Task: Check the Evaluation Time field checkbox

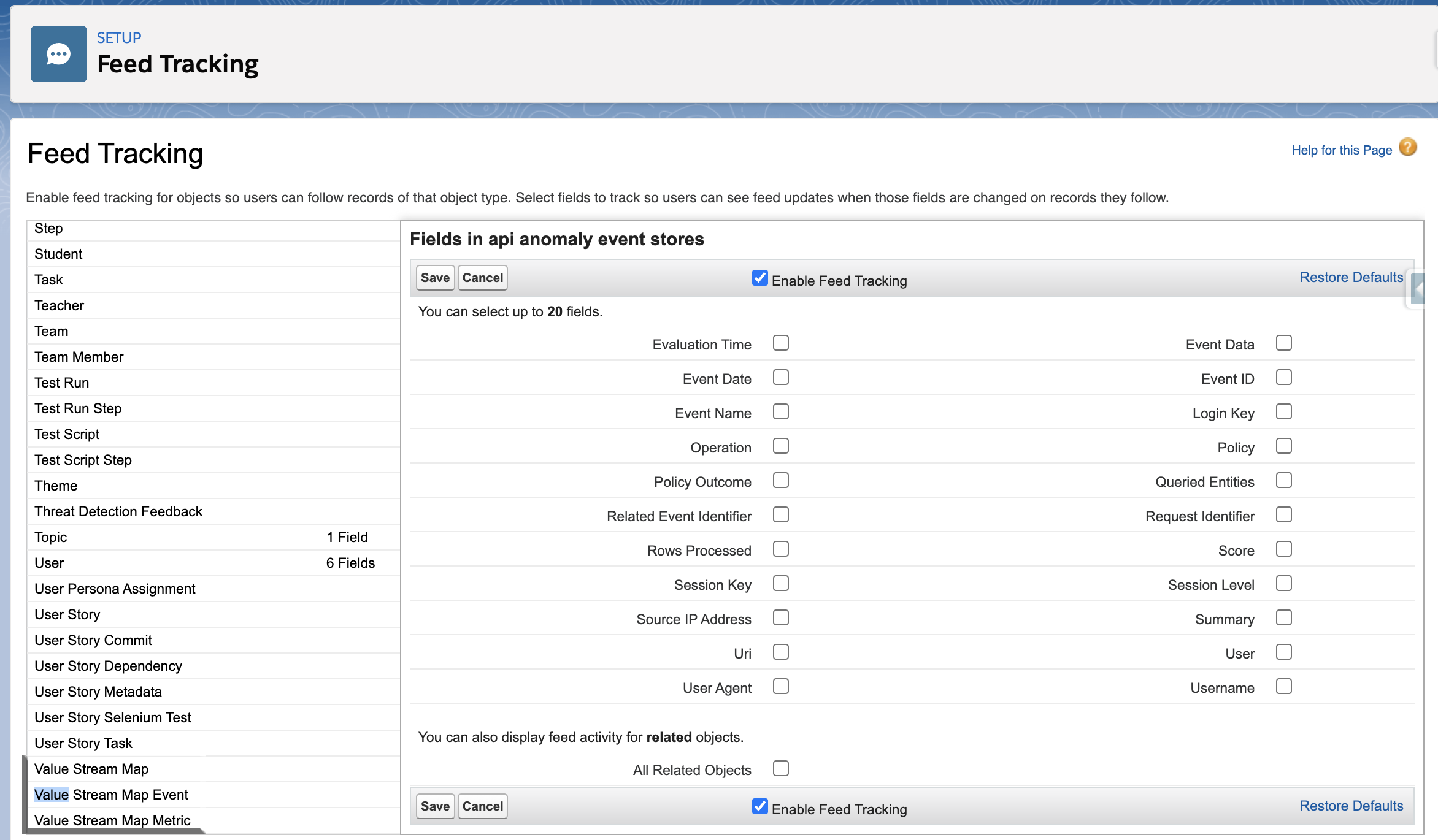Action: pyautogui.click(x=780, y=343)
